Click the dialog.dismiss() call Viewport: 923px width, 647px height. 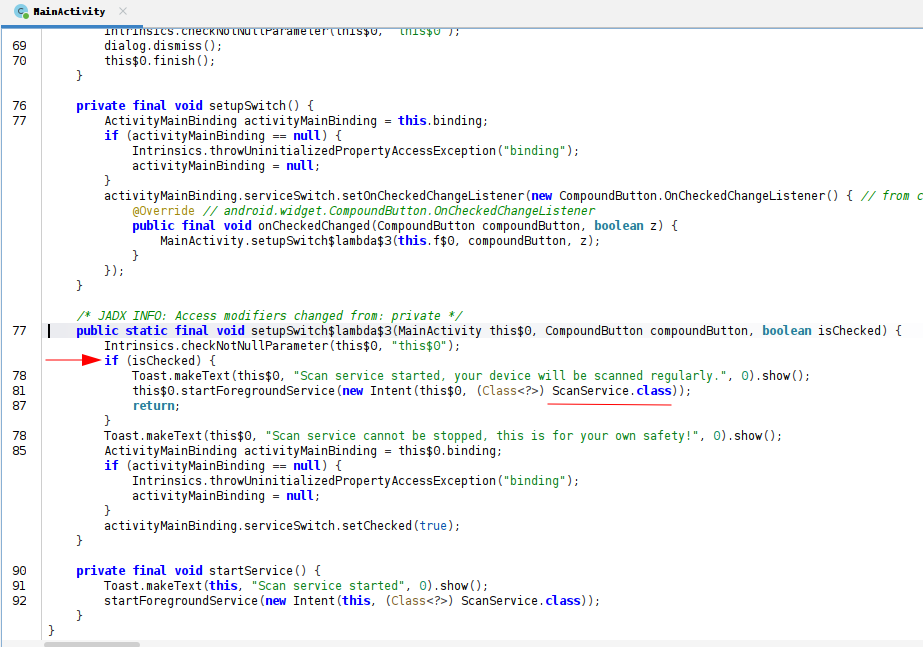point(162,46)
